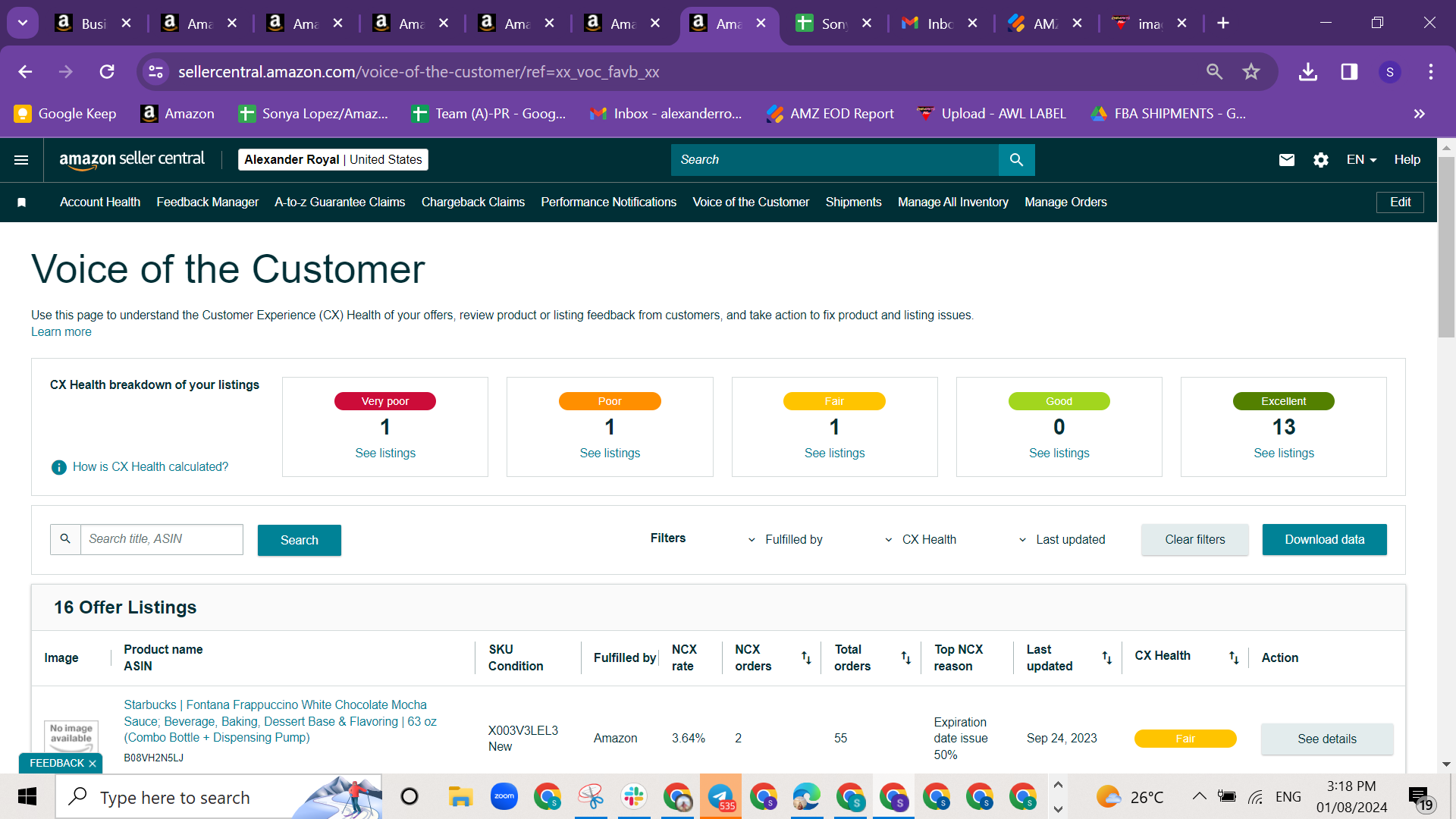This screenshot has height=819, width=1456.
Task: Click See details for Starbucks listing
Action: click(x=1327, y=739)
